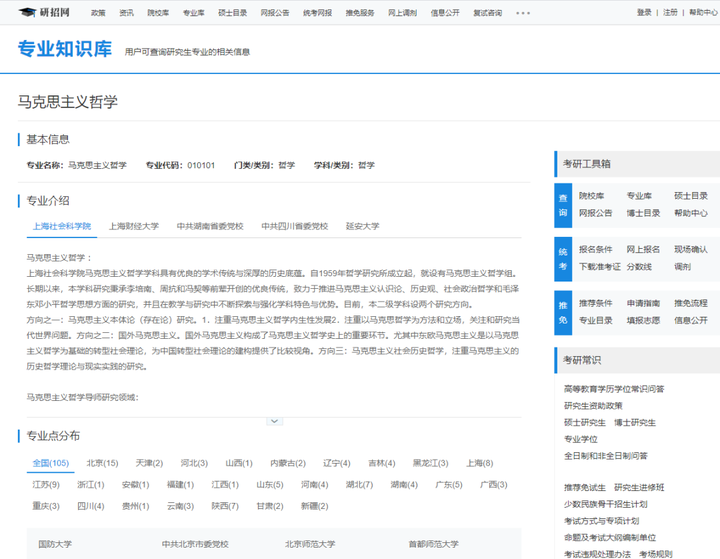Click 分数线 in the 统考 section
Viewport: 720px width, 559px height.
[639, 267]
